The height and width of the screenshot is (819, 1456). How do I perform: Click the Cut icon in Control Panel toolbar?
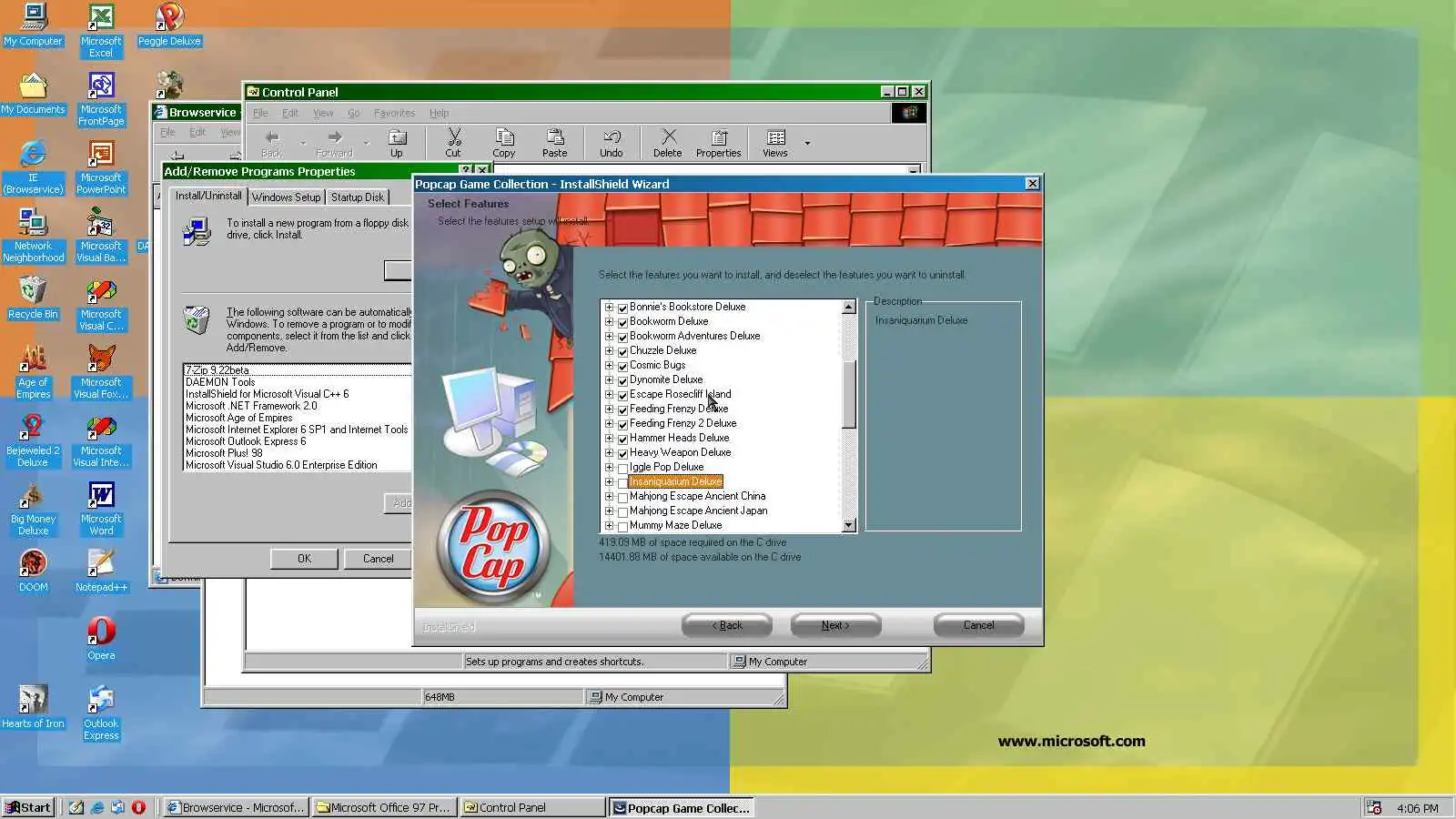(453, 143)
